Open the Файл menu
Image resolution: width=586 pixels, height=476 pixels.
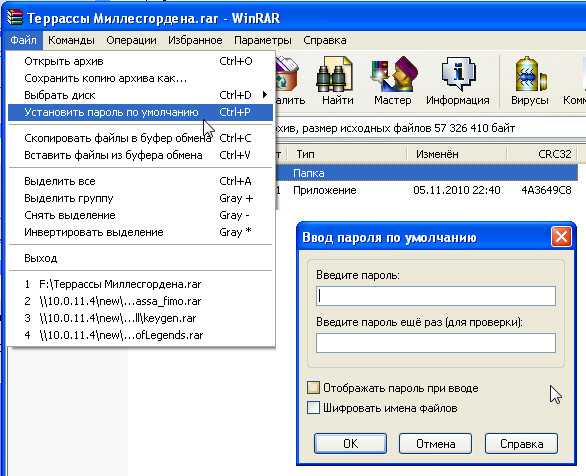click(x=24, y=40)
